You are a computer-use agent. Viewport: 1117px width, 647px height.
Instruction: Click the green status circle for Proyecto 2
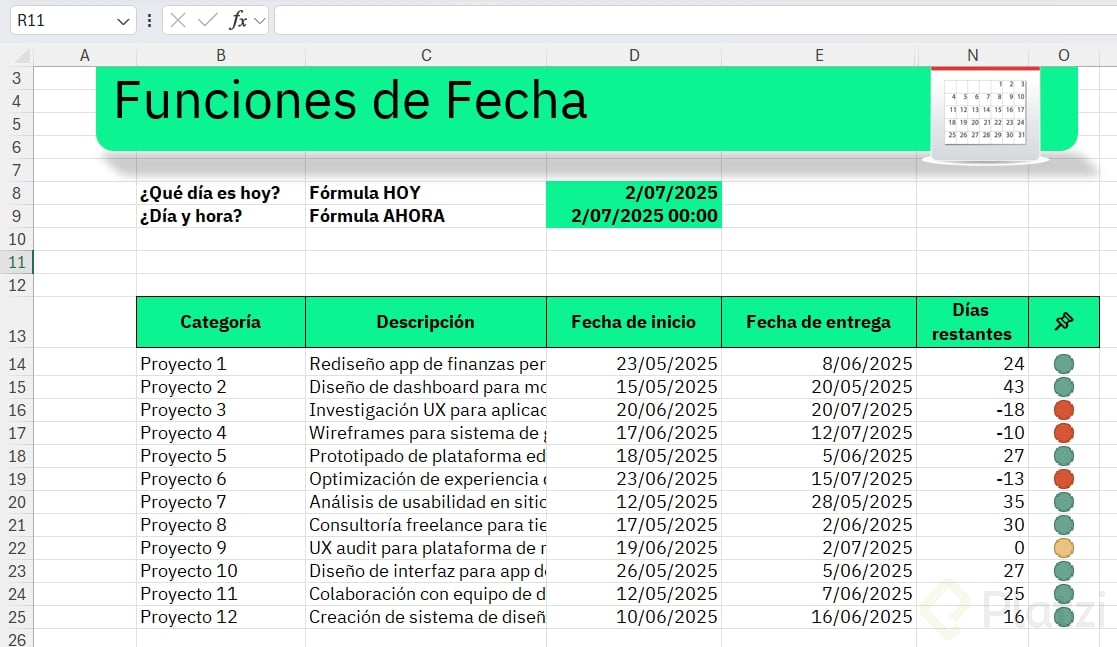[1064, 387]
